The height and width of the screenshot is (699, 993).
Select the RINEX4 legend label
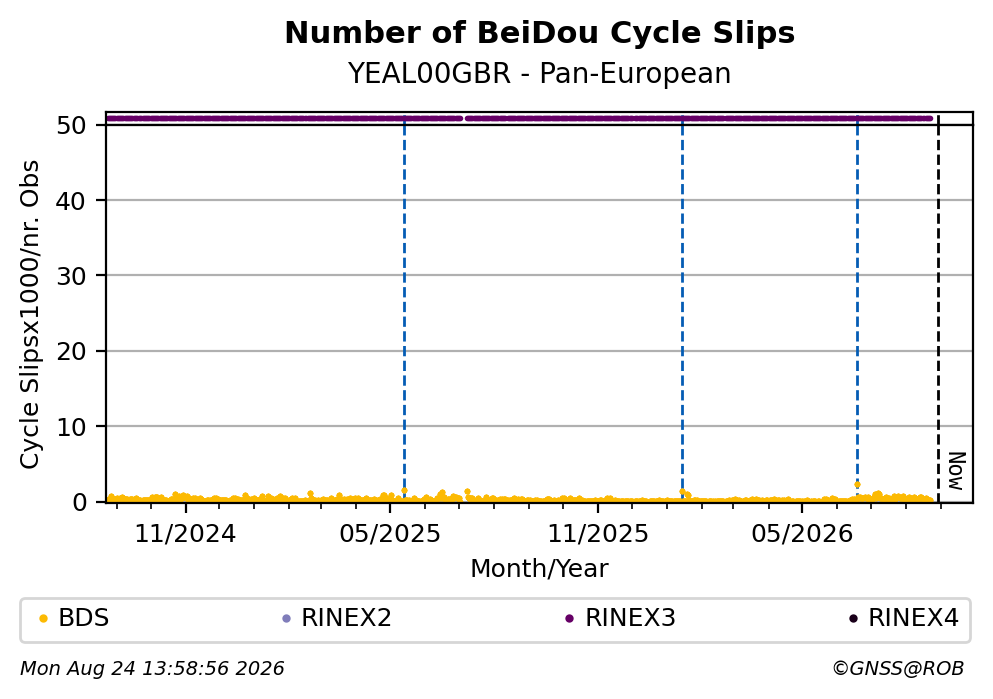tap(913, 618)
